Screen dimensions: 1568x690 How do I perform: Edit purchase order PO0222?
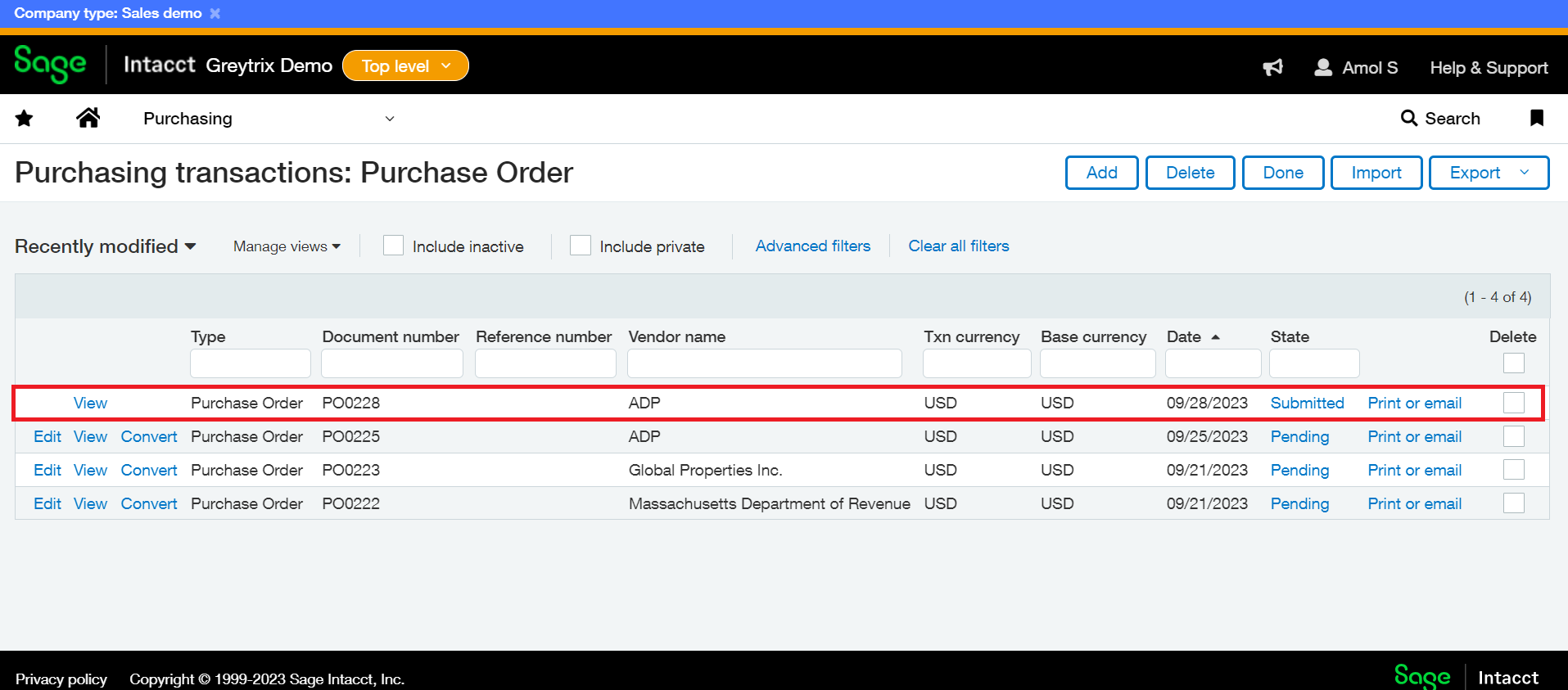tap(47, 503)
